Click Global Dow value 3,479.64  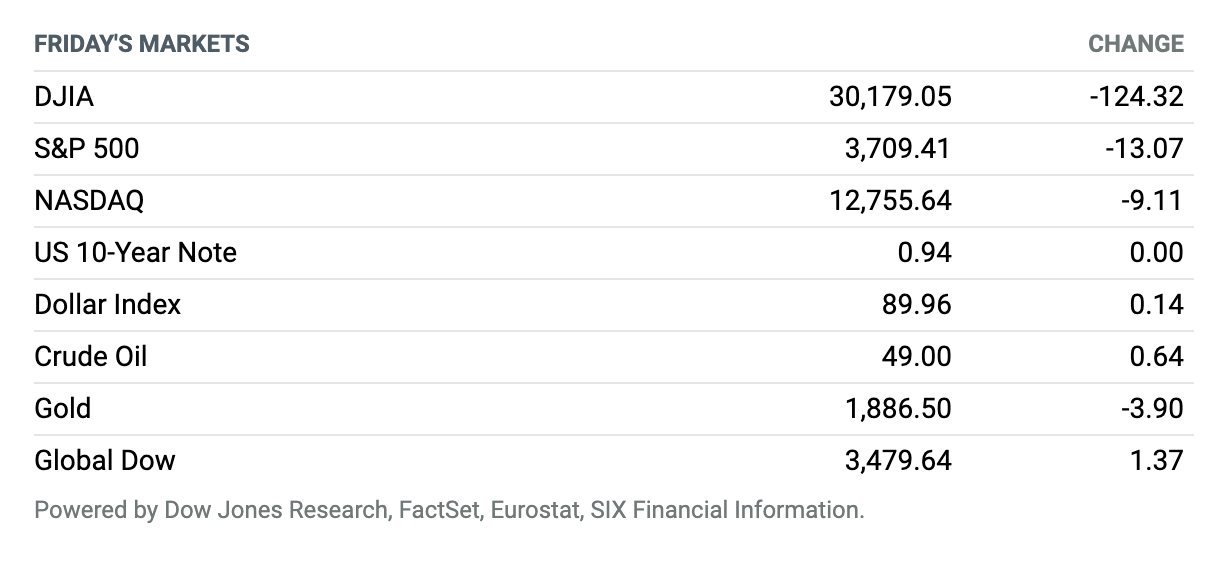tap(897, 461)
